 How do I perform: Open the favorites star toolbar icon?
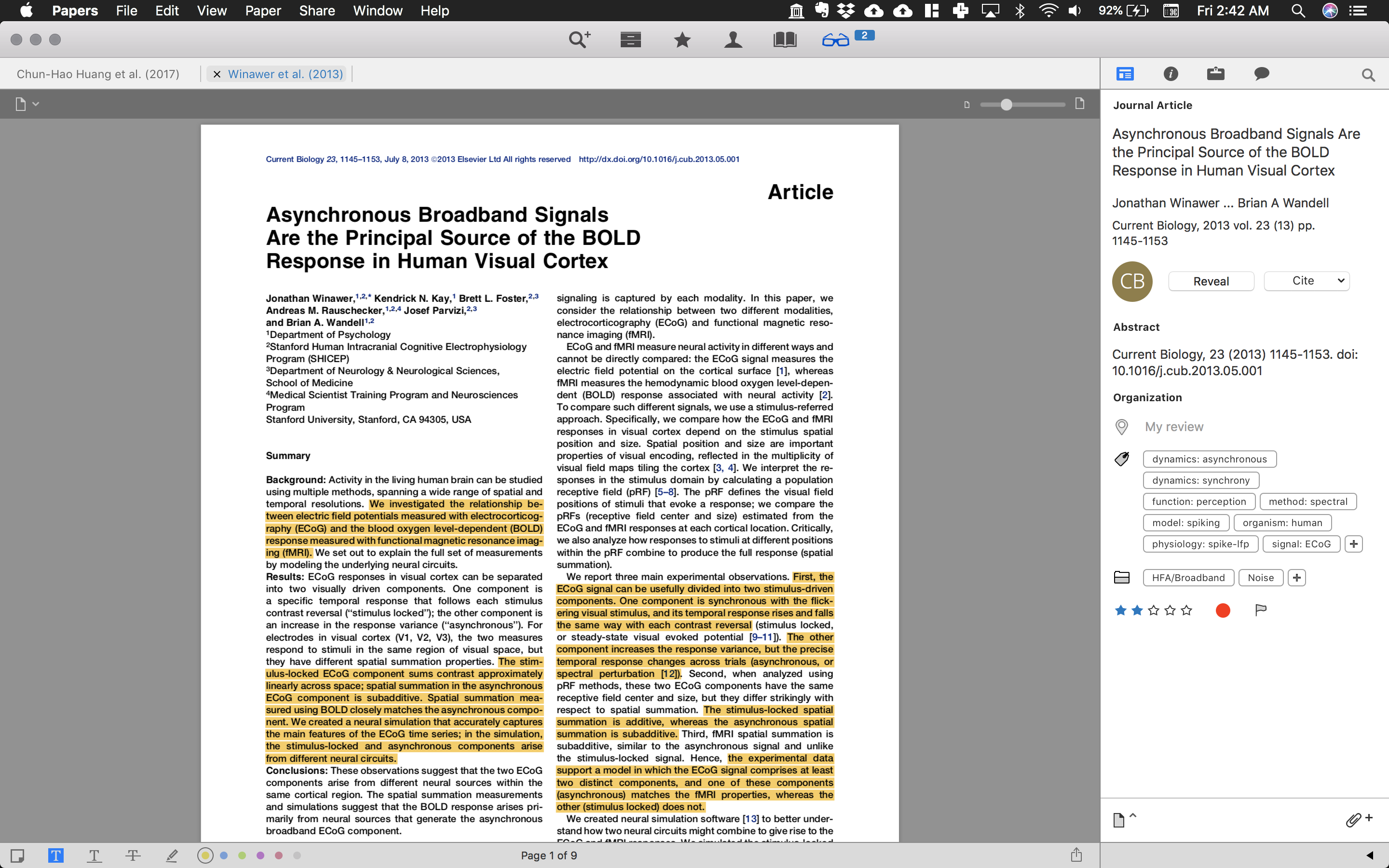[682, 40]
